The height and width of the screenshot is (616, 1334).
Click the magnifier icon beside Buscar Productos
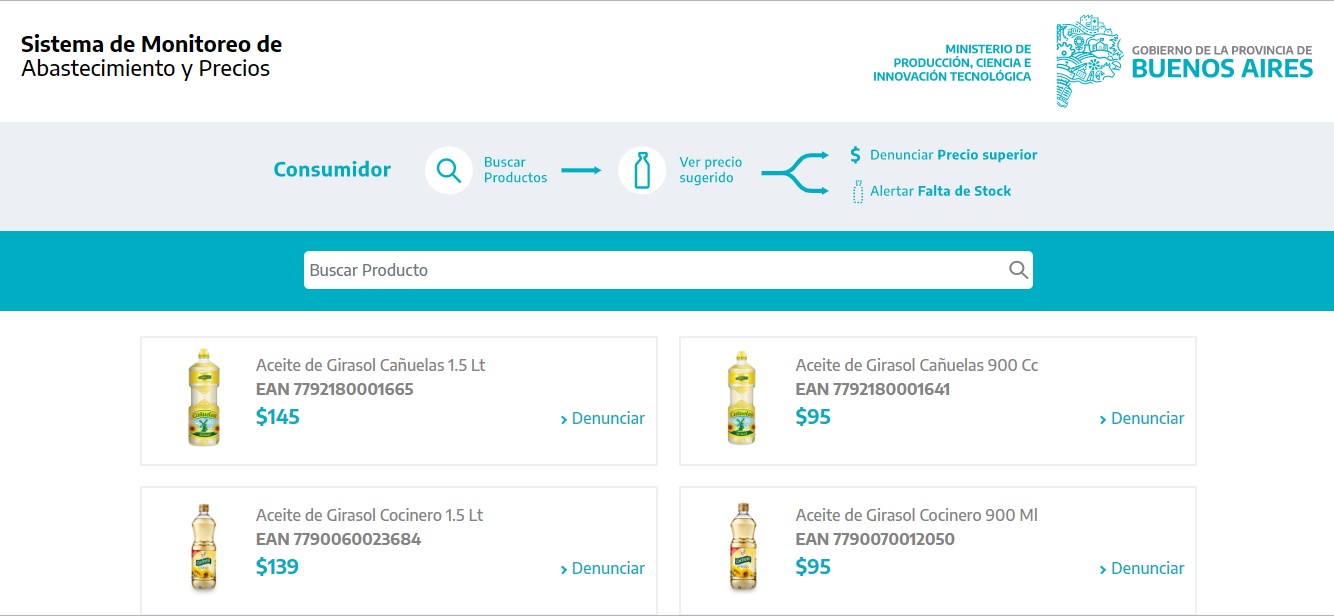(x=449, y=170)
